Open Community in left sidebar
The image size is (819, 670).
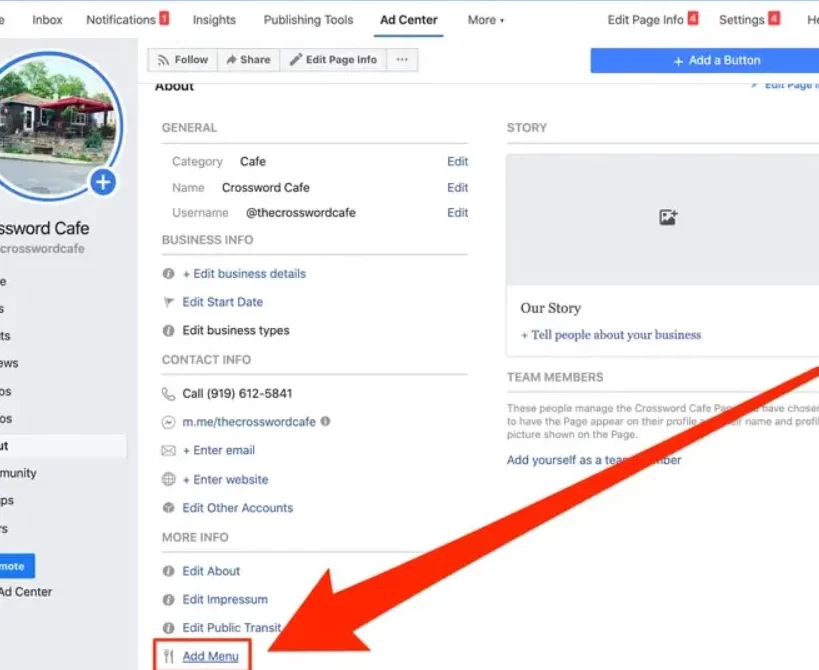coord(18,473)
